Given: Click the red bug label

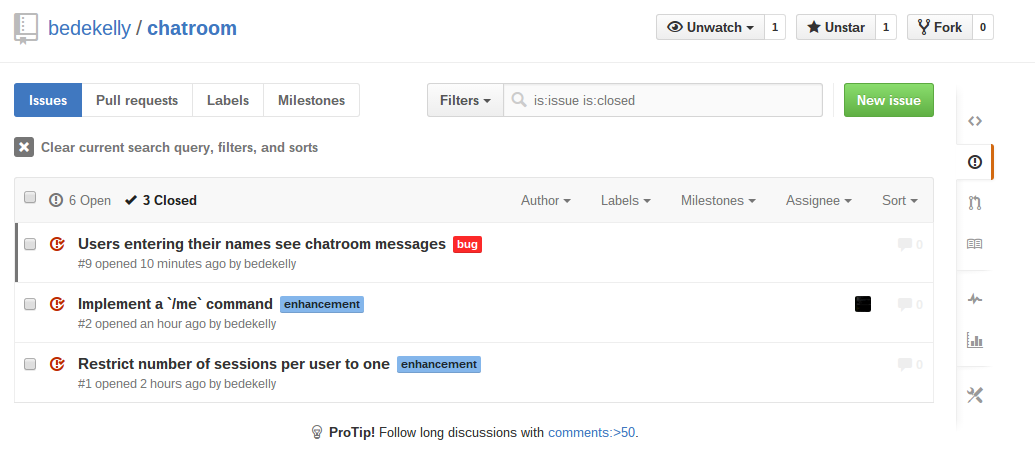Looking at the screenshot, I should (x=467, y=244).
